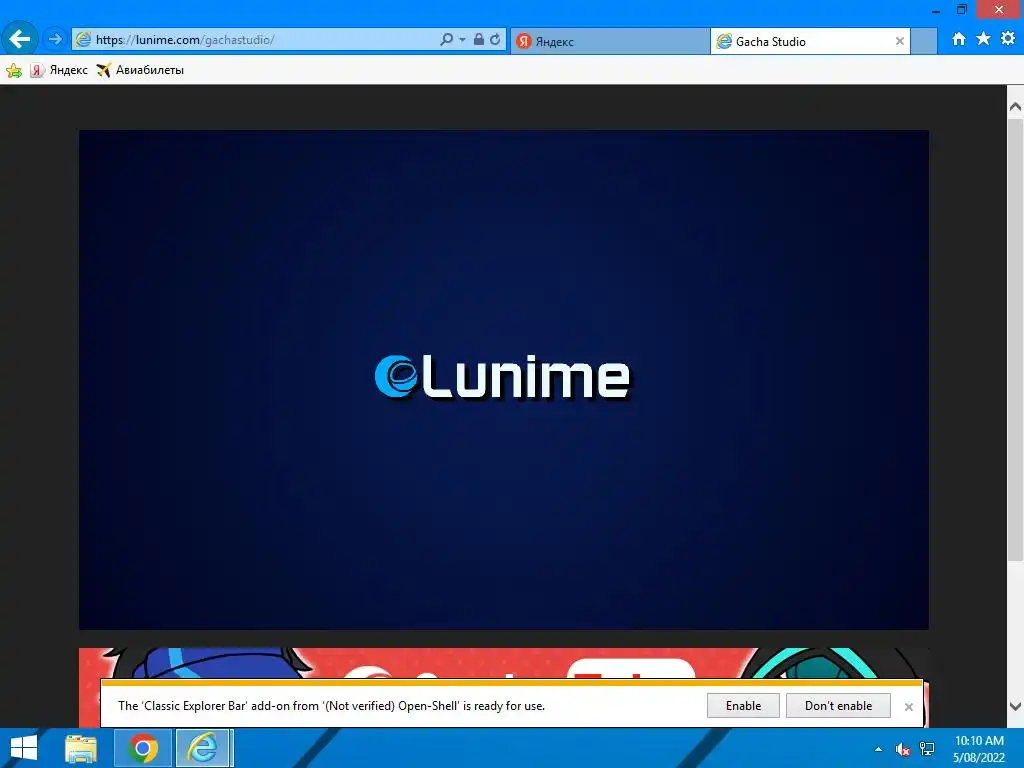Click the Lunime splash game area
Screen dimensions: 1024x768
(504, 379)
